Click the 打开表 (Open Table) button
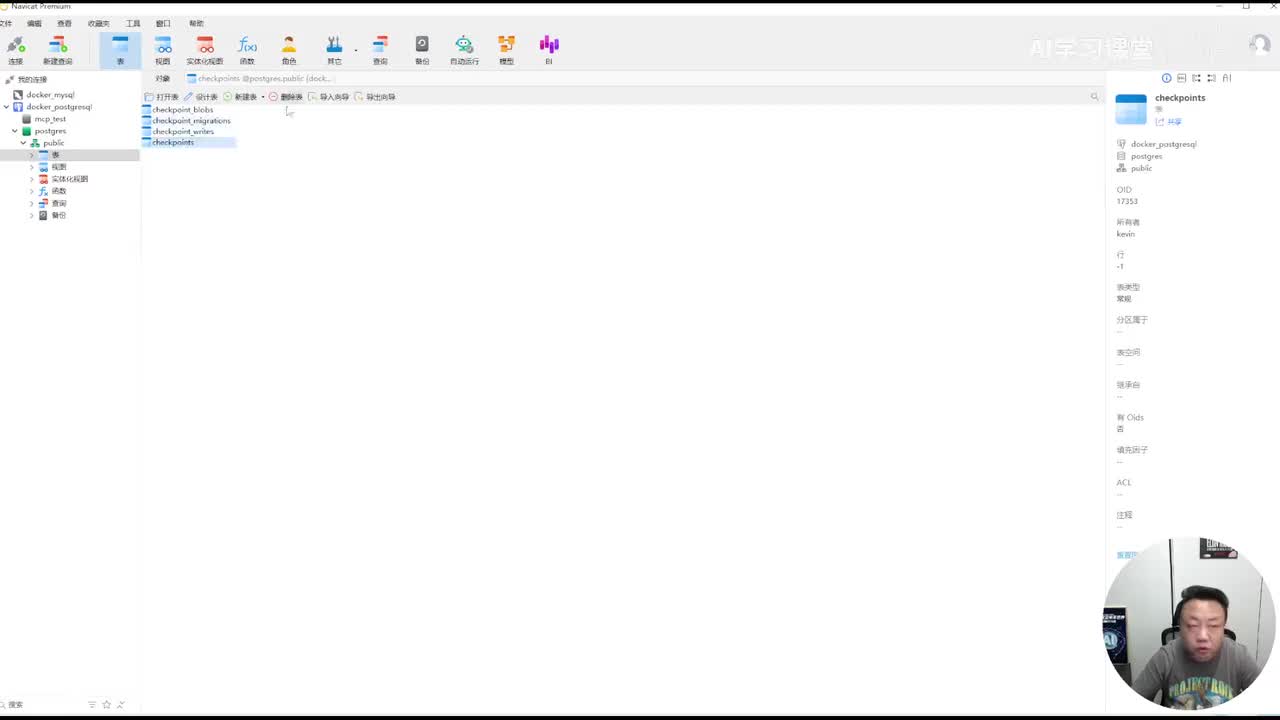 [x=162, y=97]
